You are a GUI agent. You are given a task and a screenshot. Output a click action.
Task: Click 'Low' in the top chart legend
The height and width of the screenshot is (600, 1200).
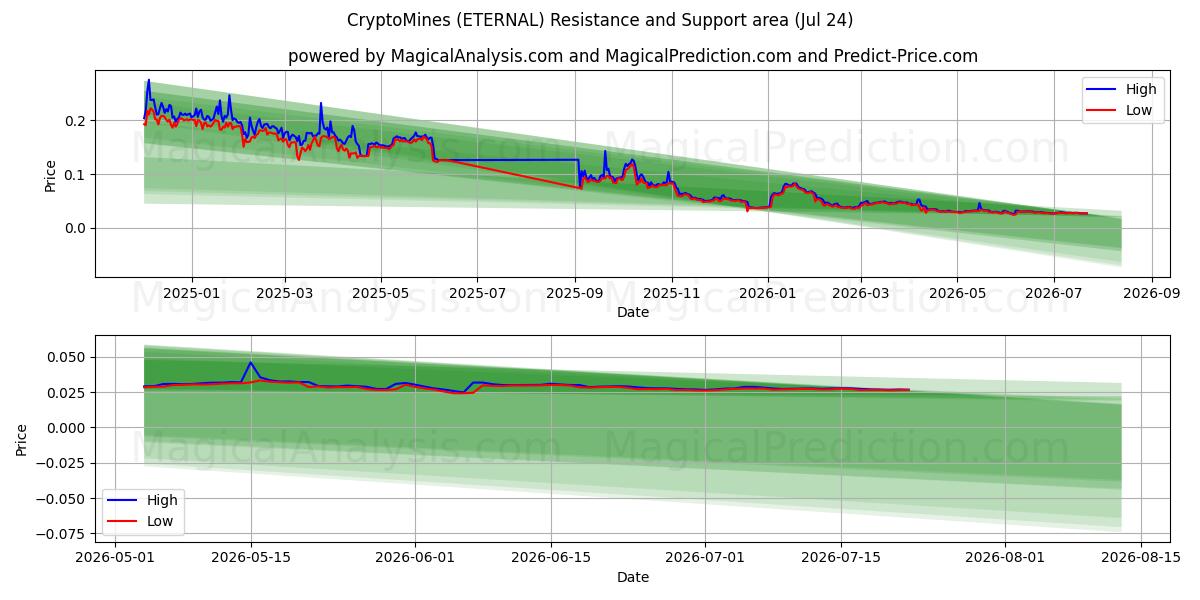pos(1139,110)
